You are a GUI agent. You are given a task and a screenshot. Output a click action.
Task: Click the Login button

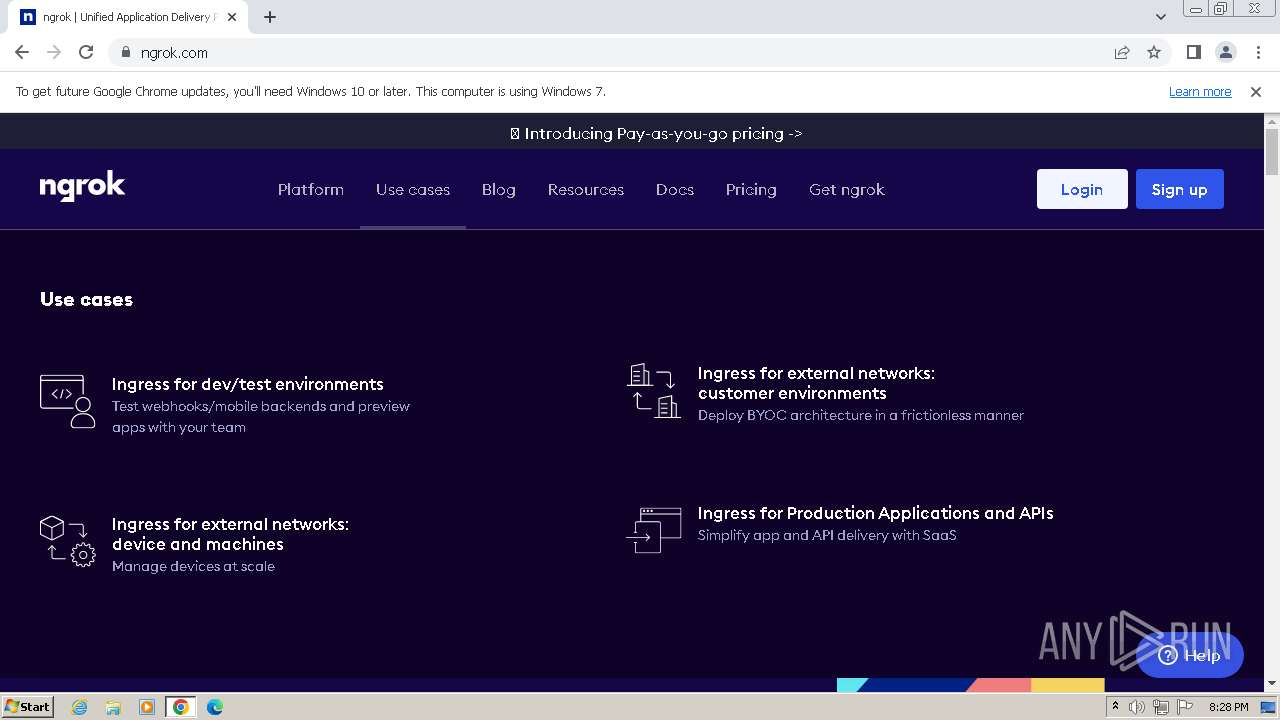pyautogui.click(x=1082, y=189)
